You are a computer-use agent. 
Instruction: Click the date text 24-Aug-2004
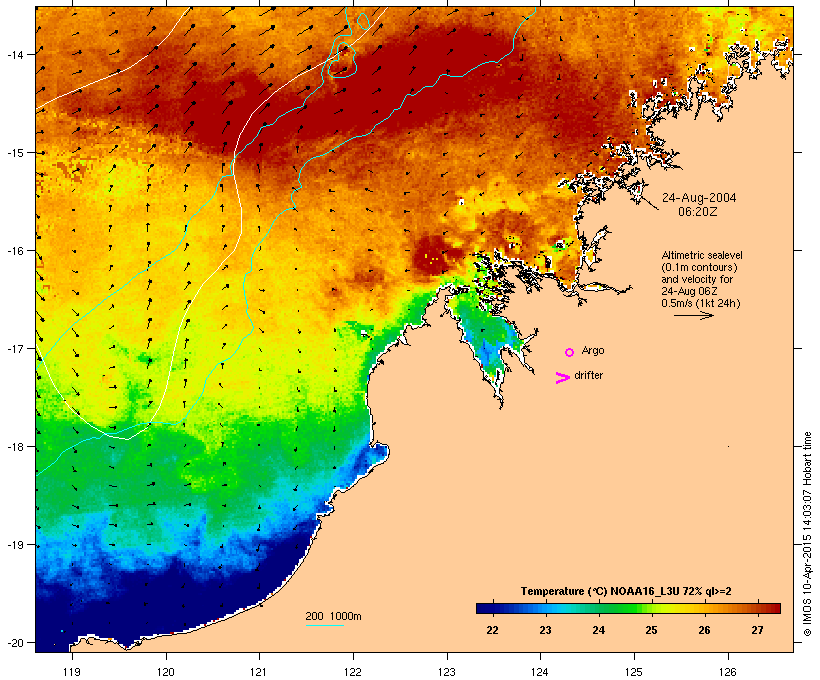coord(699,198)
